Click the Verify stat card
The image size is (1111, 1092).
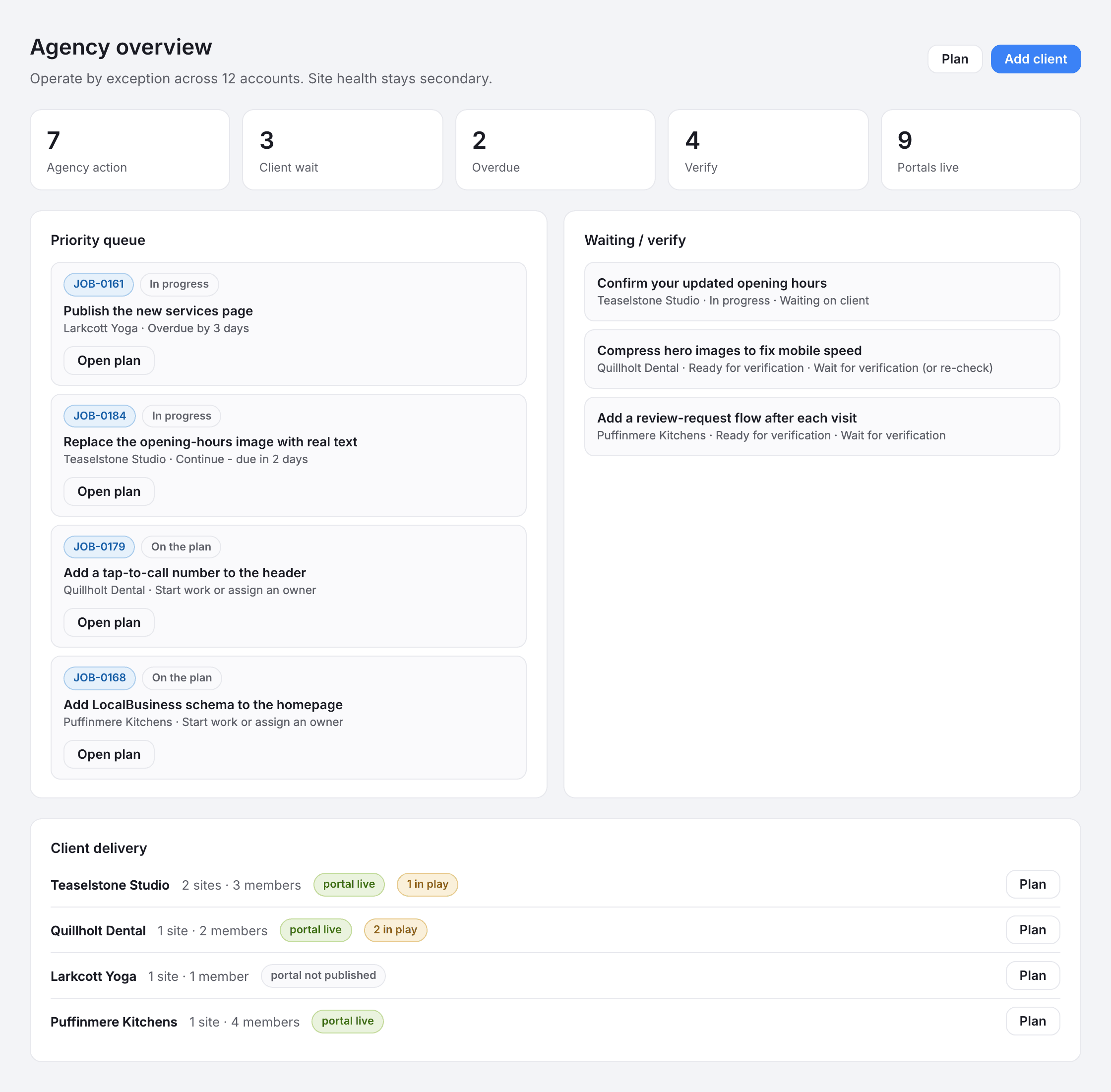point(768,150)
